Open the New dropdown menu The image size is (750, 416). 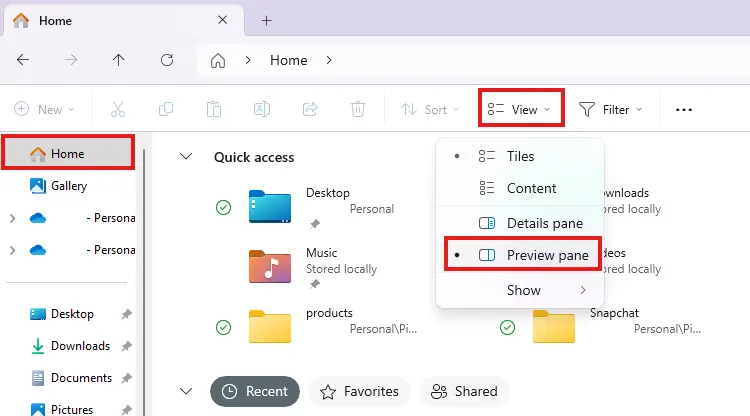[x=44, y=109]
